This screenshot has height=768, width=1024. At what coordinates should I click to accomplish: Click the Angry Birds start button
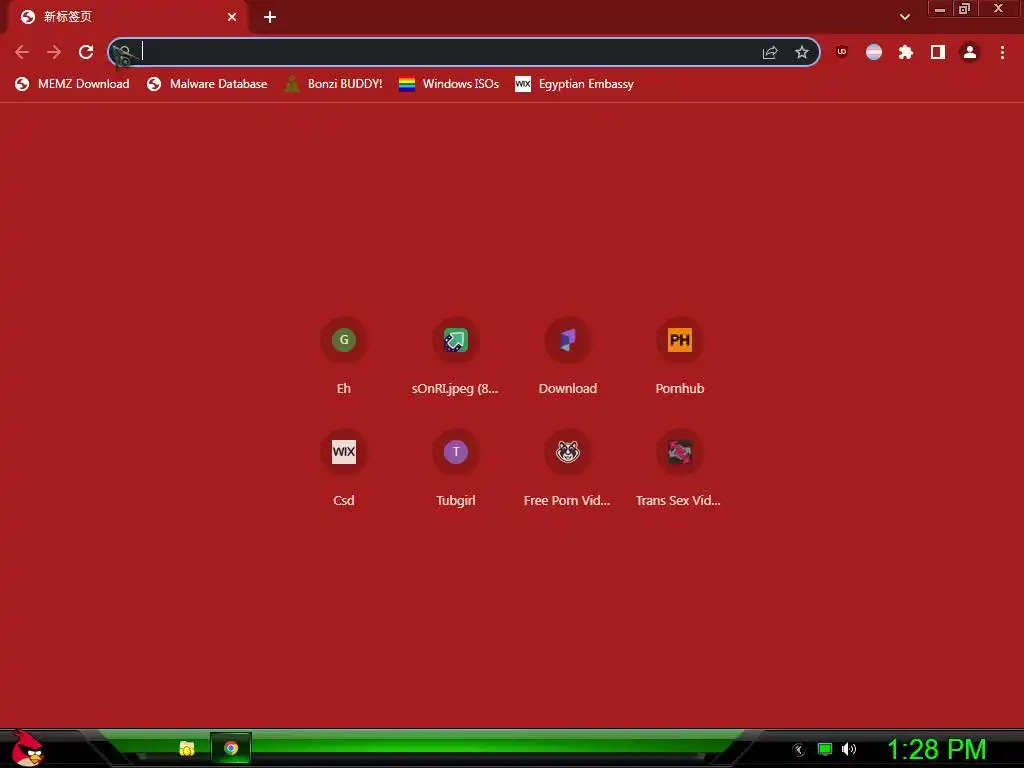27,748
